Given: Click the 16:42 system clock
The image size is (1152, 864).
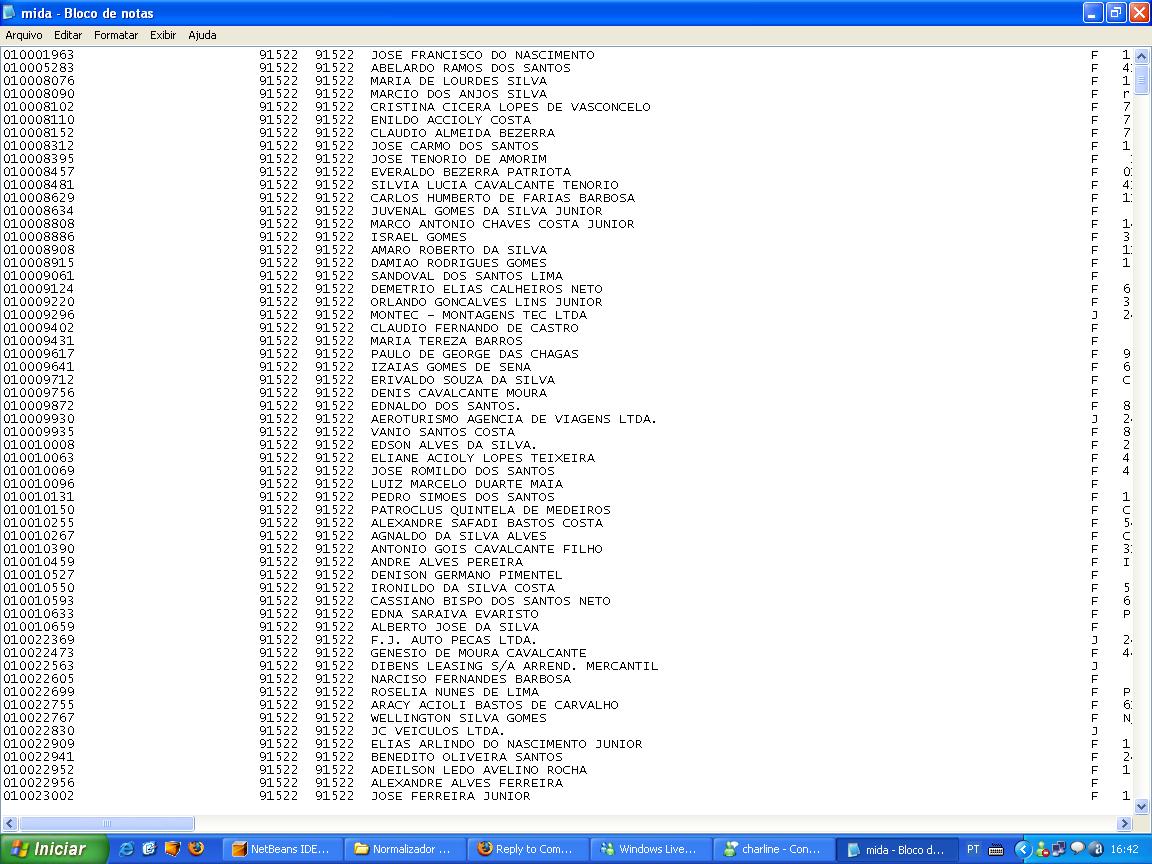Looking at the screenshot, I should [1125, 849].
